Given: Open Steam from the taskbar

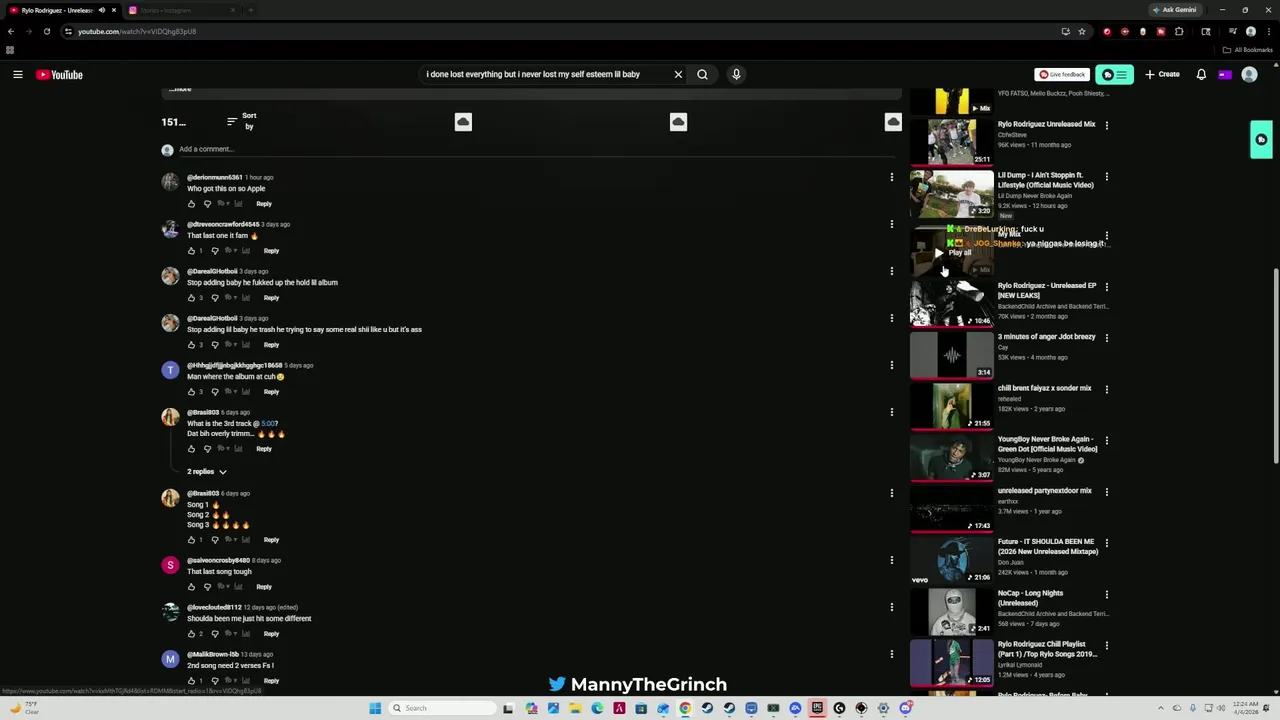Looking at the screenshot, I should point(707,708).
